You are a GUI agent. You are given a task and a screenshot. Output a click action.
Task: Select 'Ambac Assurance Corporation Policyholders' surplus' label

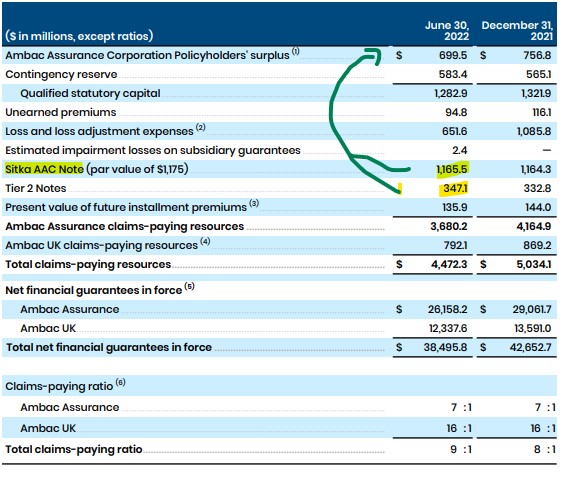coord(147,55)
